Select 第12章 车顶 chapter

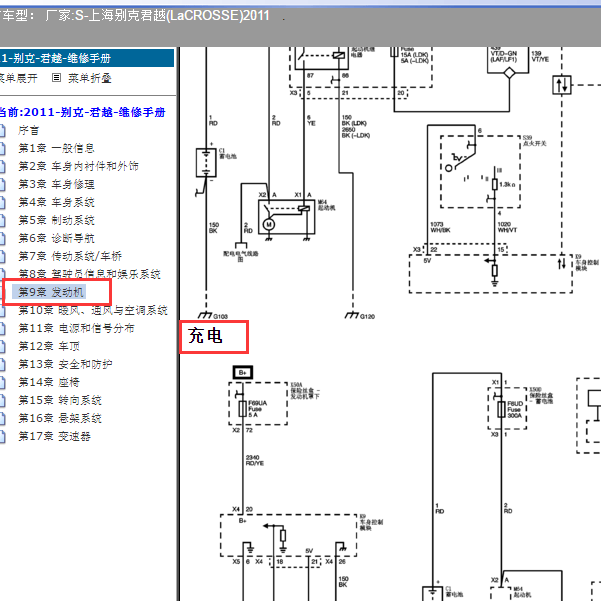pyautogui.click(x=49, y=346)
